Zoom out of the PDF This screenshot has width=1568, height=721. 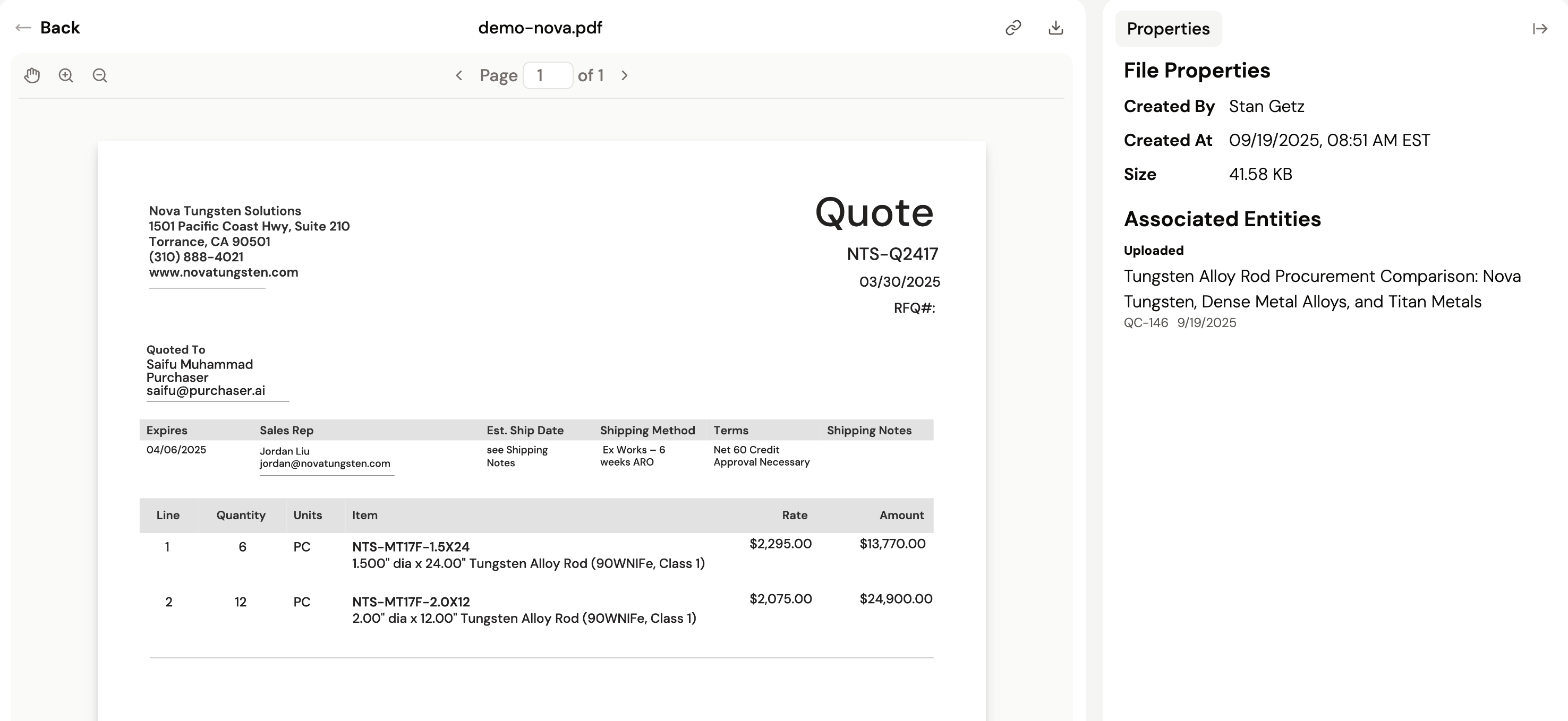coord(100,75)
